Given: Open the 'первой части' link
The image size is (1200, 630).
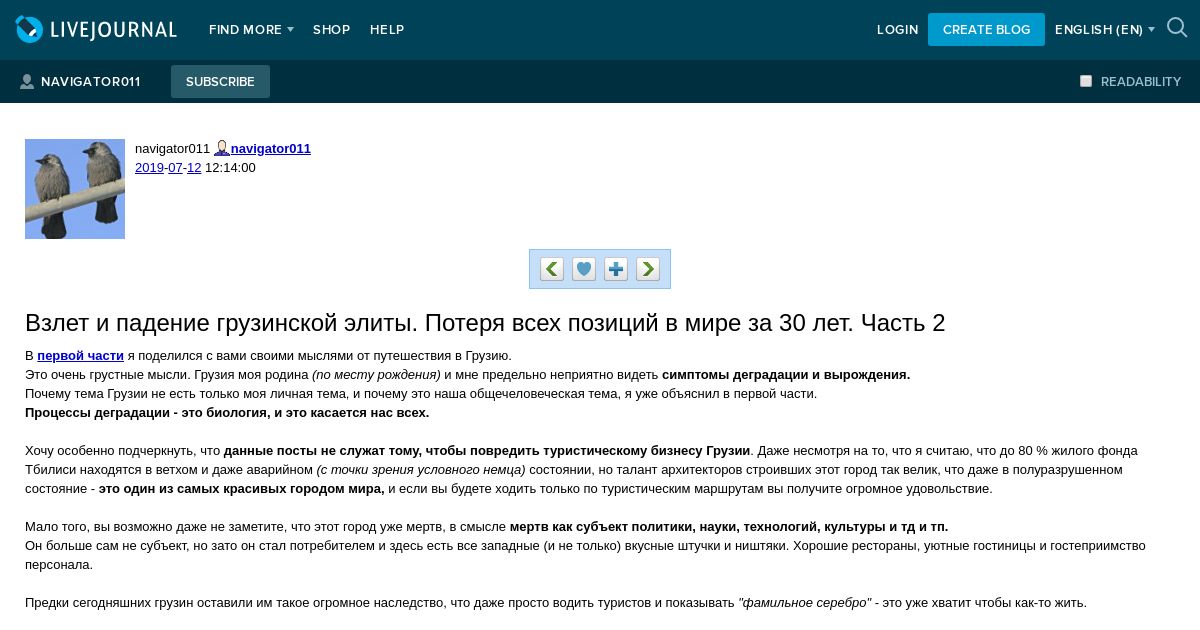Looking at the screenshot, I should pyautogui.click(x=81, y=355).
